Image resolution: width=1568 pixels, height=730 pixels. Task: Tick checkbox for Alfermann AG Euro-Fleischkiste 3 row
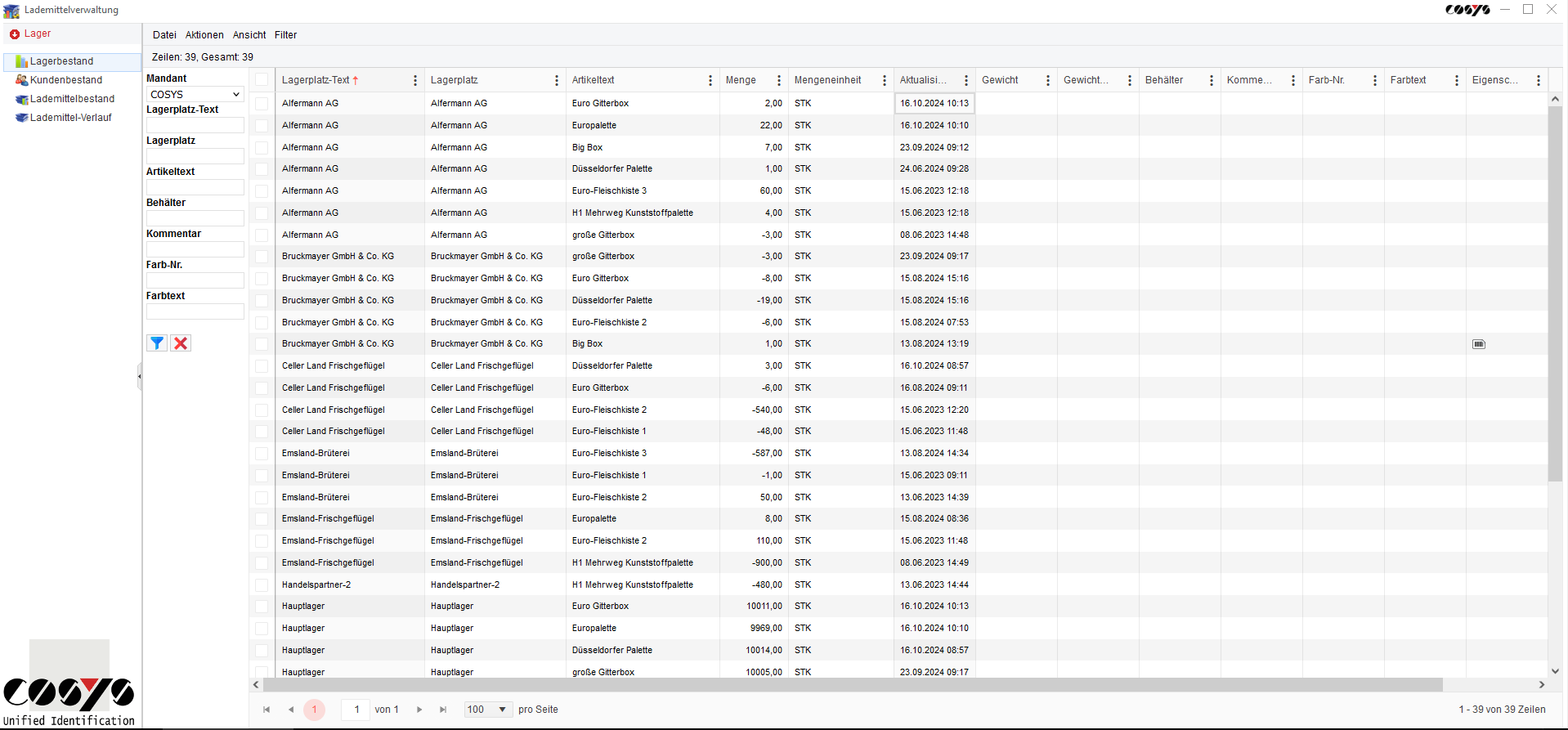click(x=262, y=191)
